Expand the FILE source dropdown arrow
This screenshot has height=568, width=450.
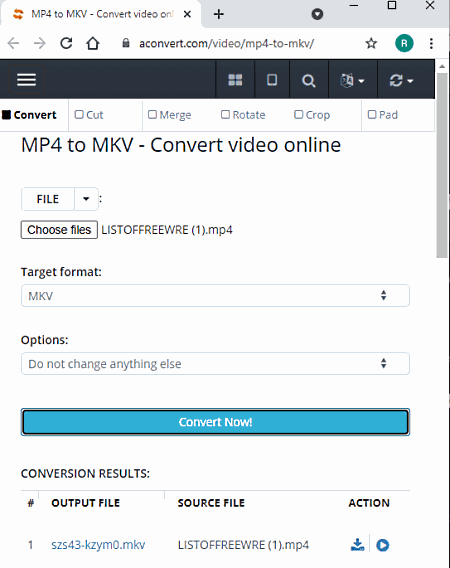click(x=86, y=199)
